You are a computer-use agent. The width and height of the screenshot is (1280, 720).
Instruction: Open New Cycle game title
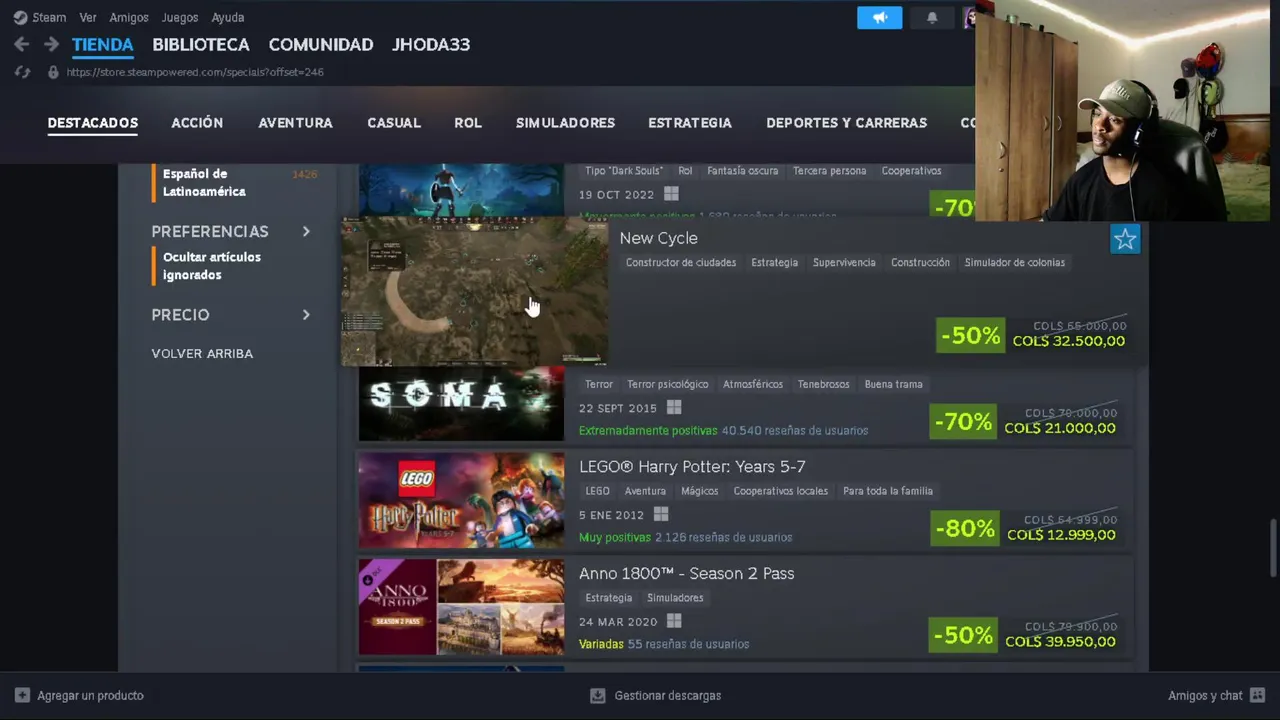click(658, 238)
